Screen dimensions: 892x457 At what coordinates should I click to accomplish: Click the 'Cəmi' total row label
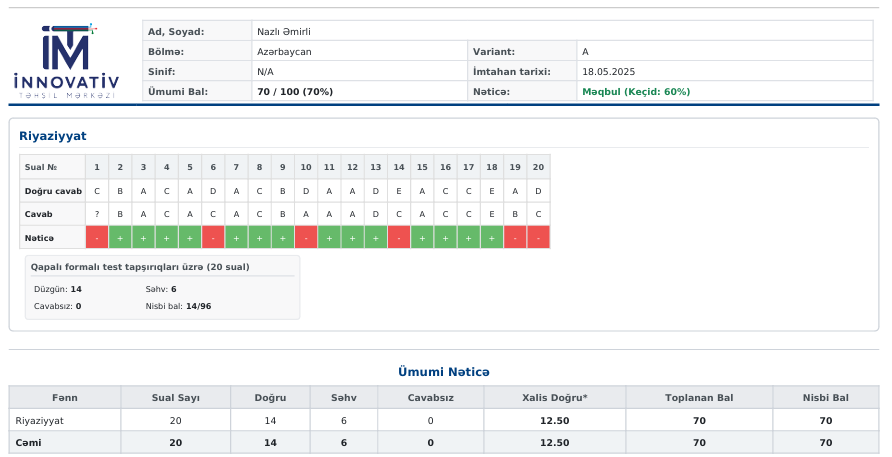[28, 443]
